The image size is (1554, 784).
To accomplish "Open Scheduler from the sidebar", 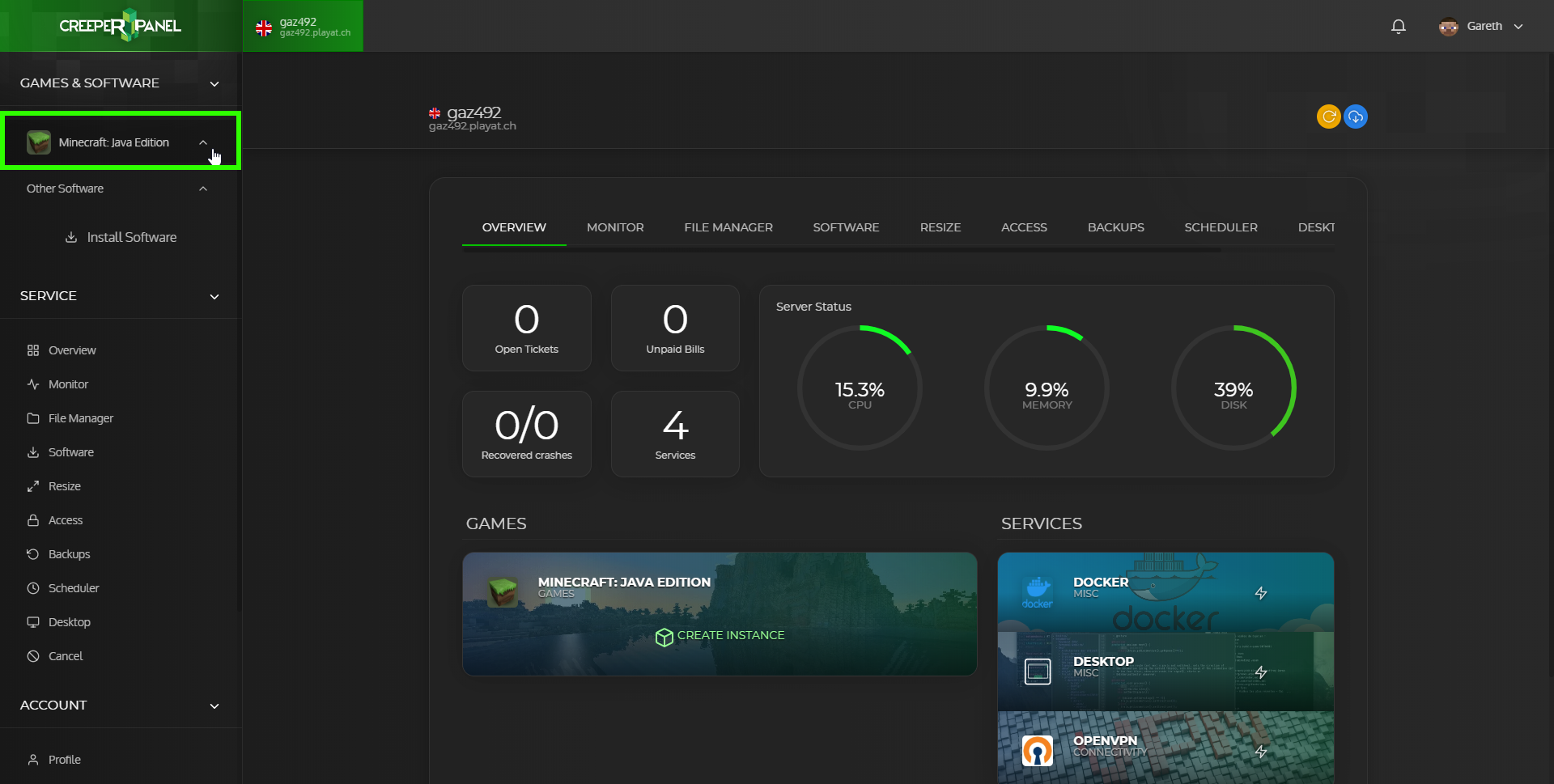I will click(x=74, y=588).
